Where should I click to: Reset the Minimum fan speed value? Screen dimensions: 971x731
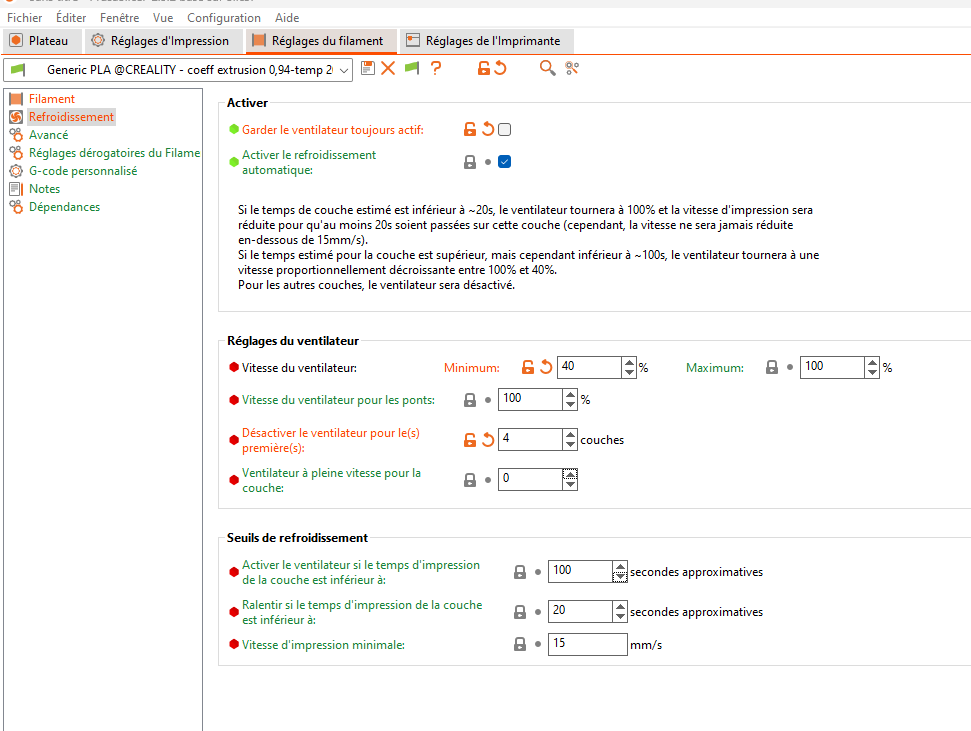546,367
